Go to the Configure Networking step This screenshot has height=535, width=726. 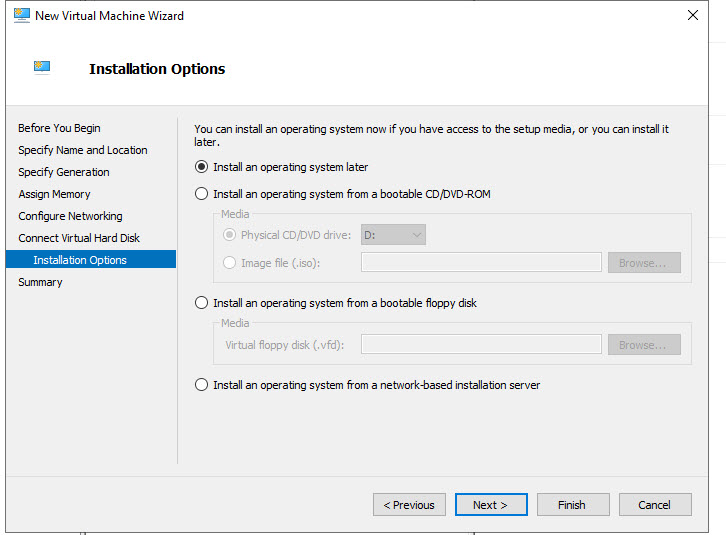pyautogui.click(x=70, y=216)
